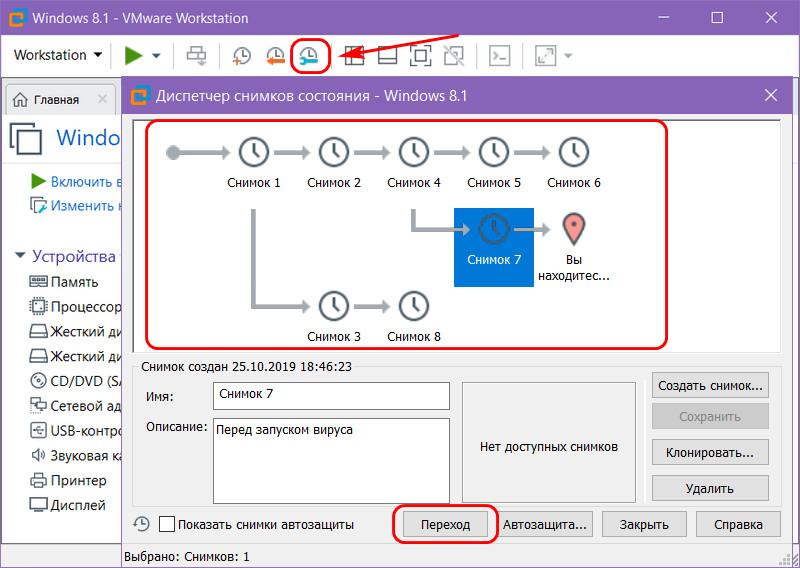
Task: Select the Процессор device
Action: click(76, 307)
